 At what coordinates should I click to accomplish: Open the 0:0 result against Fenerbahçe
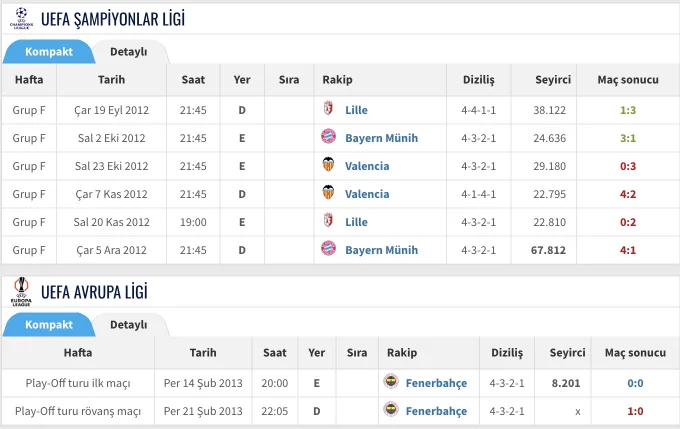pos(635,383)
